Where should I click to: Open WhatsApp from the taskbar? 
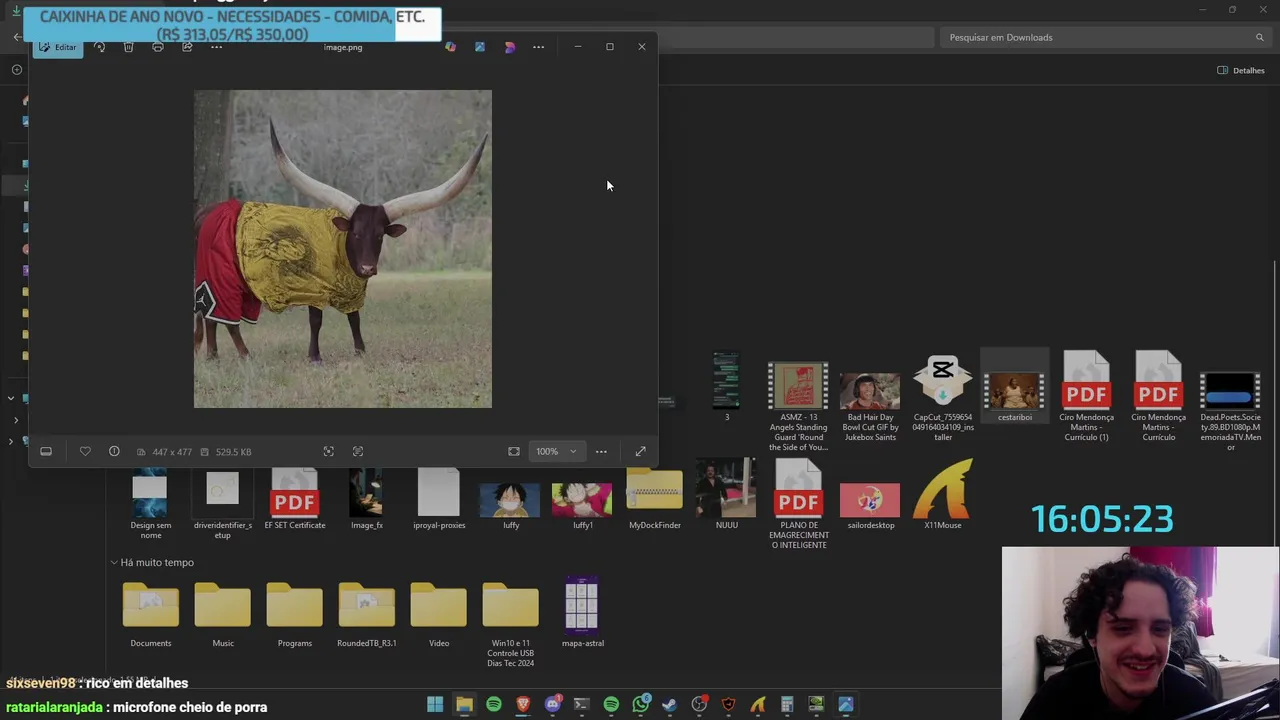click(640, 704)
